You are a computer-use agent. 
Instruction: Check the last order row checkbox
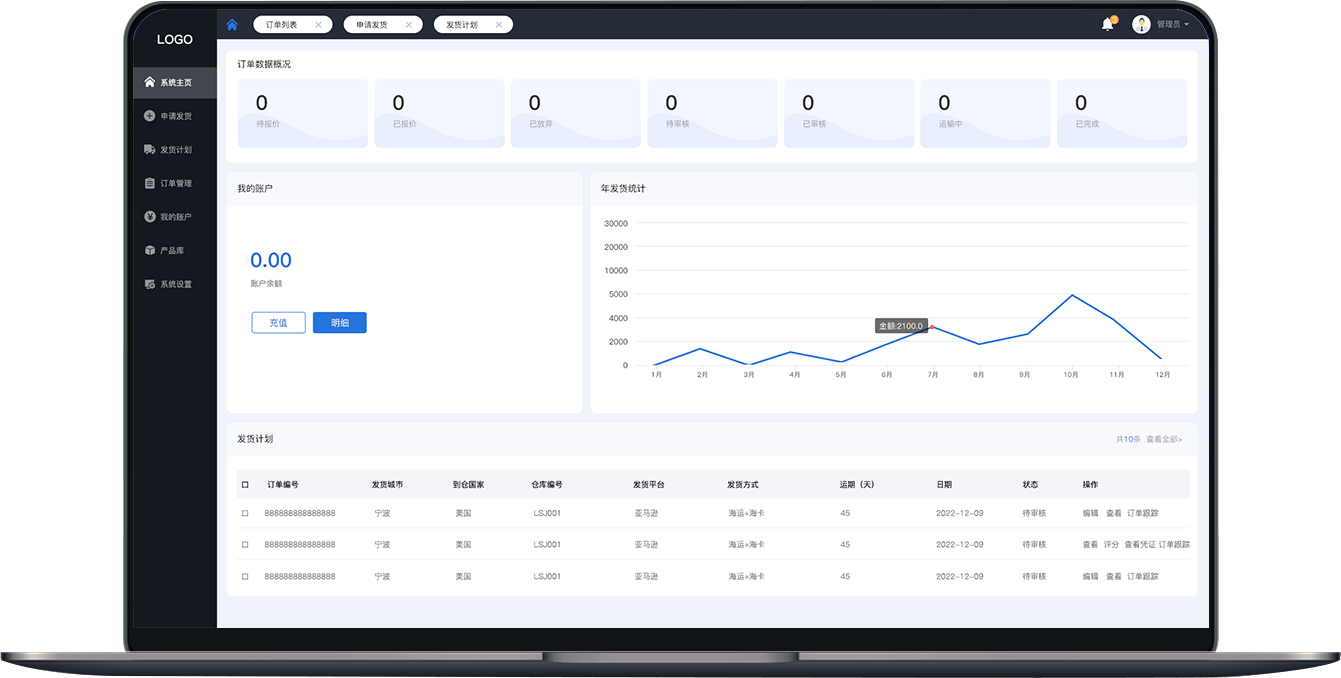click(245, 577)
